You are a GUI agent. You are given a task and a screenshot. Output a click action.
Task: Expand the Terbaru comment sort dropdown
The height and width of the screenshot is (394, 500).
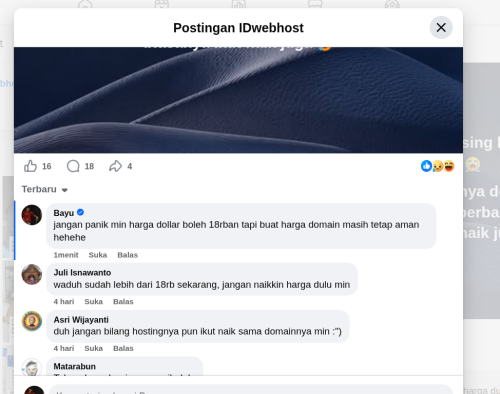pos(45,189)
